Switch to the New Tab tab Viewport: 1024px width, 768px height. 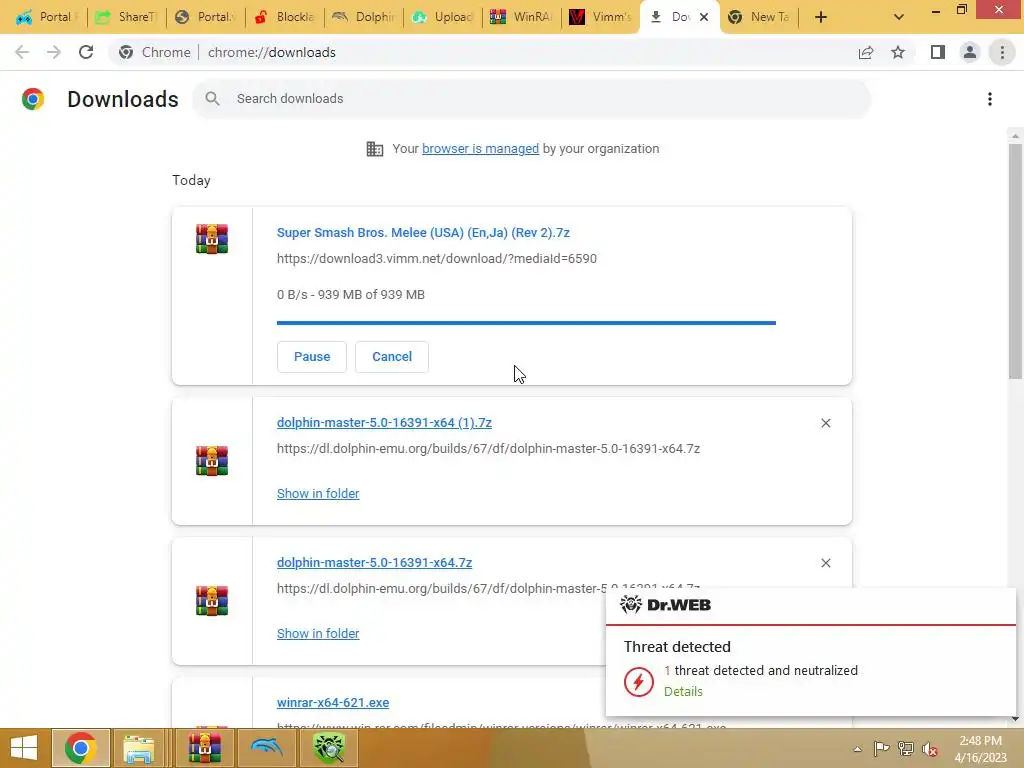[x=760, y=17]
